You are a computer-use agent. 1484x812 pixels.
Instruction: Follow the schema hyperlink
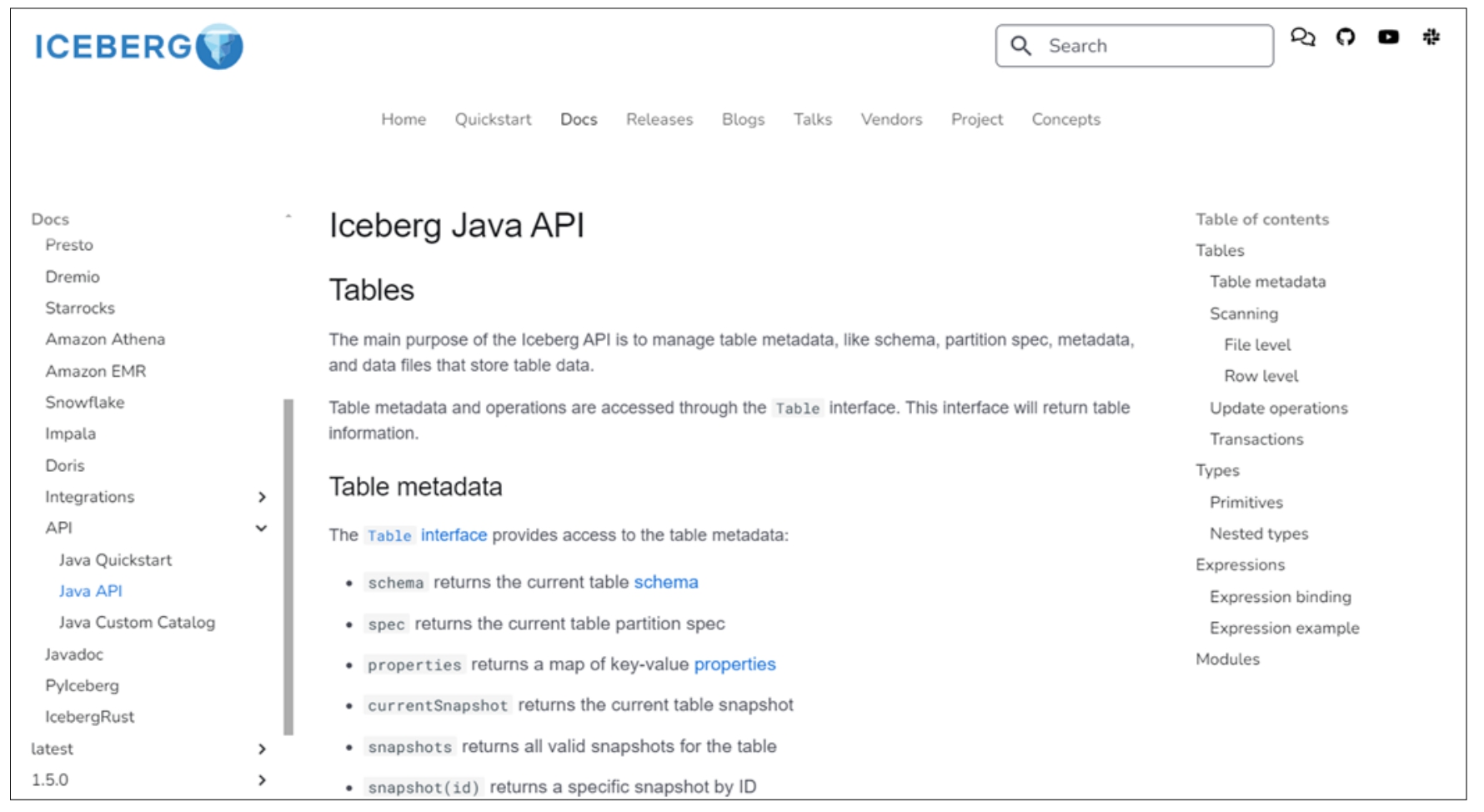tap(665, 582)
